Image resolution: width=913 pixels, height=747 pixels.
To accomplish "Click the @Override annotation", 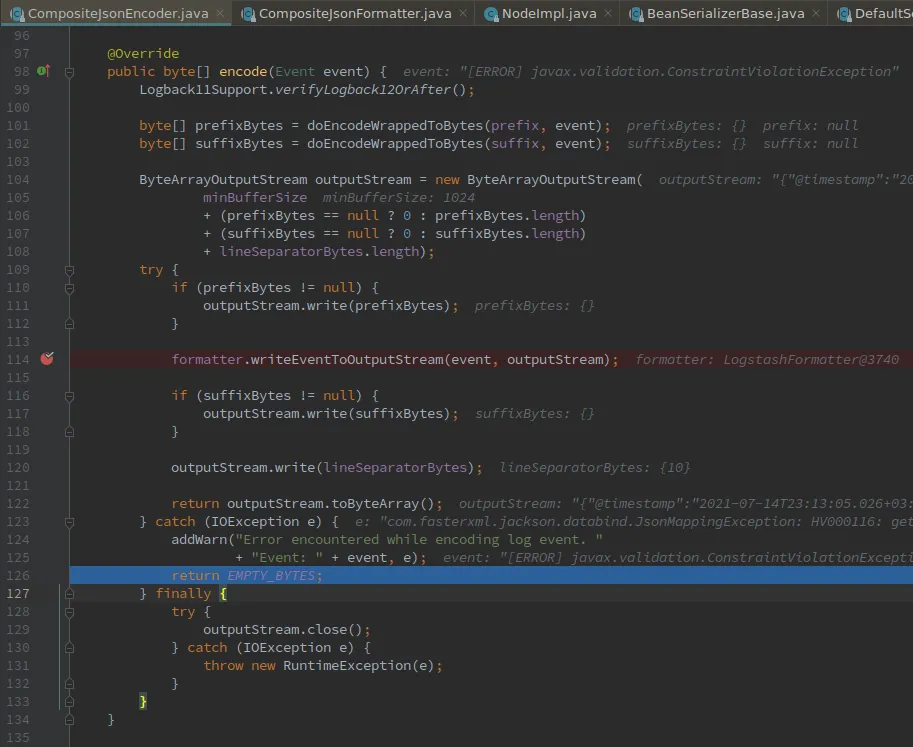I will pos(143,53).
